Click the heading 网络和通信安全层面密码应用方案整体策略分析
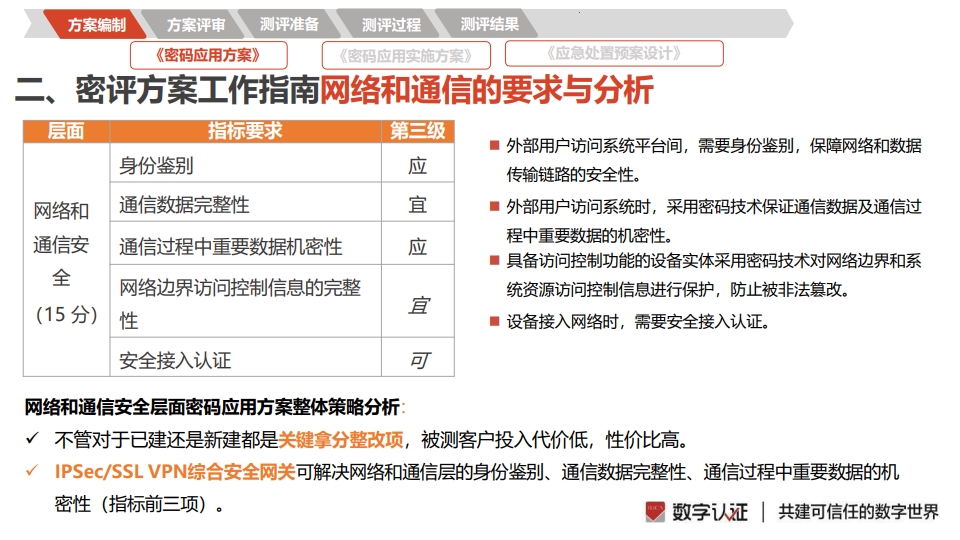 point(212,407)
